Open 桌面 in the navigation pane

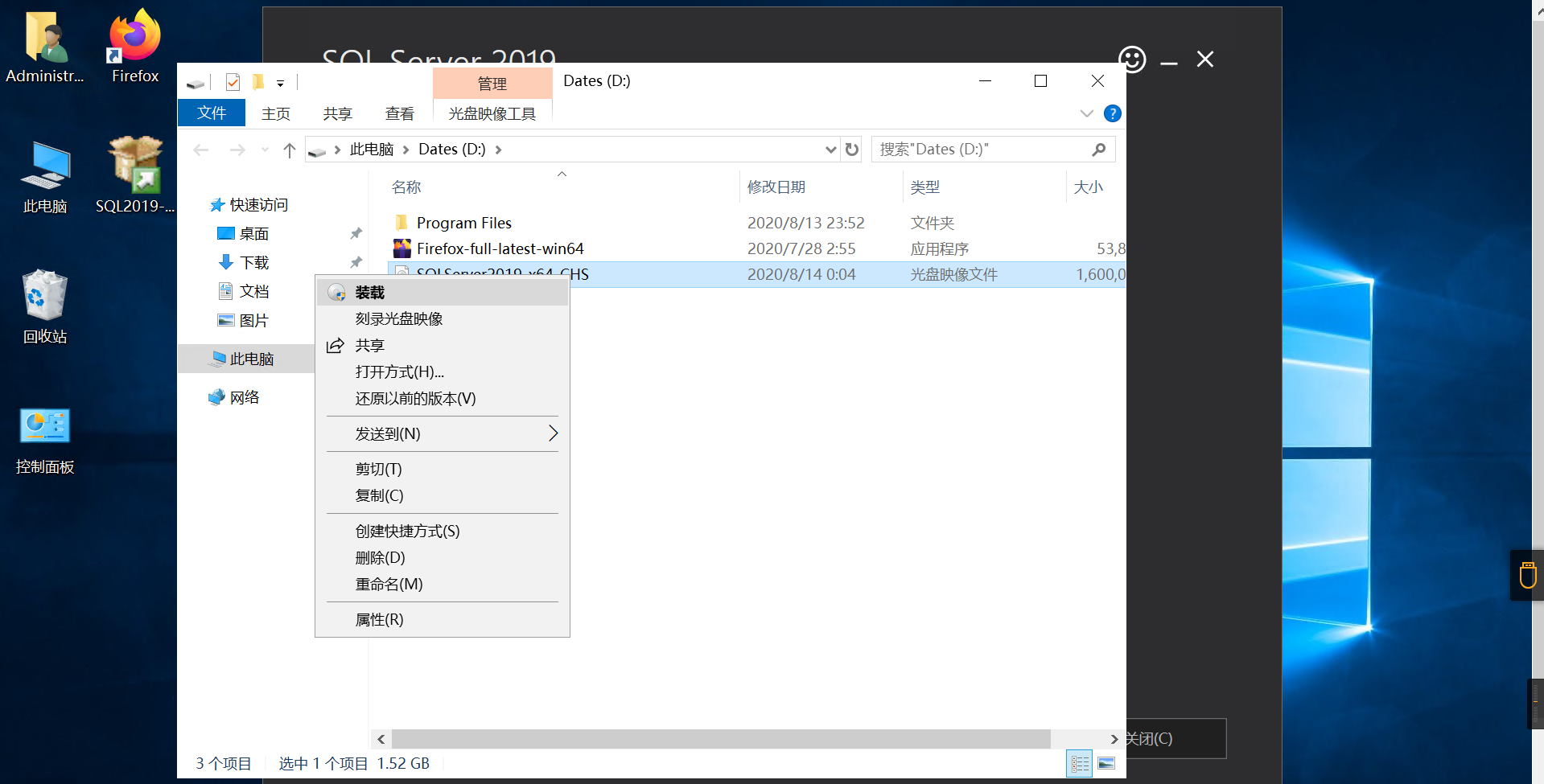pyautogui.click(x=254, y=234)
